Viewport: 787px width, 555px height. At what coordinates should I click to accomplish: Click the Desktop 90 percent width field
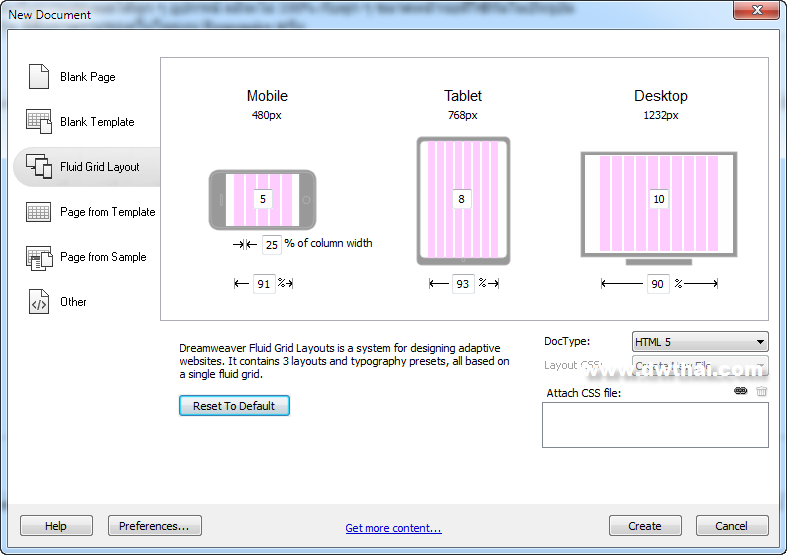point(658,284)
